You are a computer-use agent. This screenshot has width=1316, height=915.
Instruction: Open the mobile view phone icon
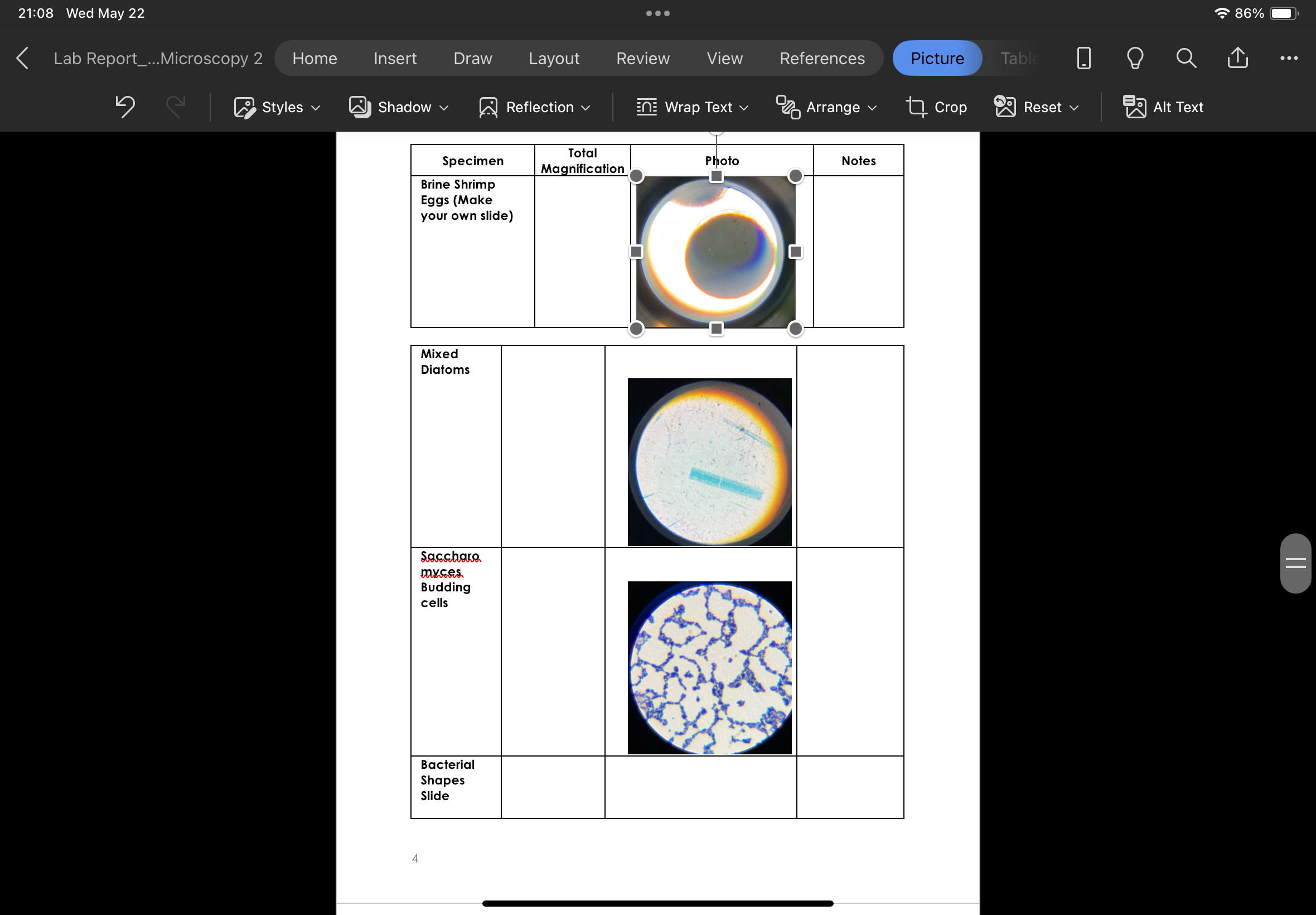click(x=1083, y=59)
